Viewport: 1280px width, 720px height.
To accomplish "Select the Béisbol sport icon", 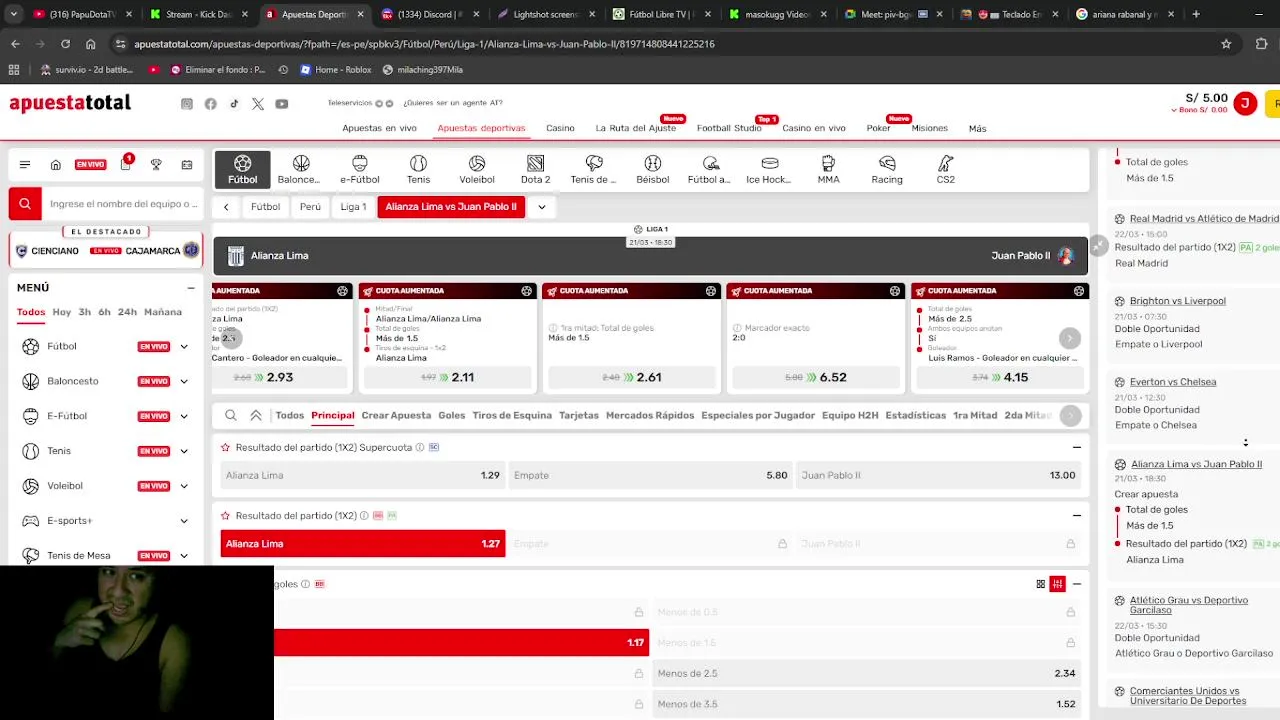I will coord(653,170).
